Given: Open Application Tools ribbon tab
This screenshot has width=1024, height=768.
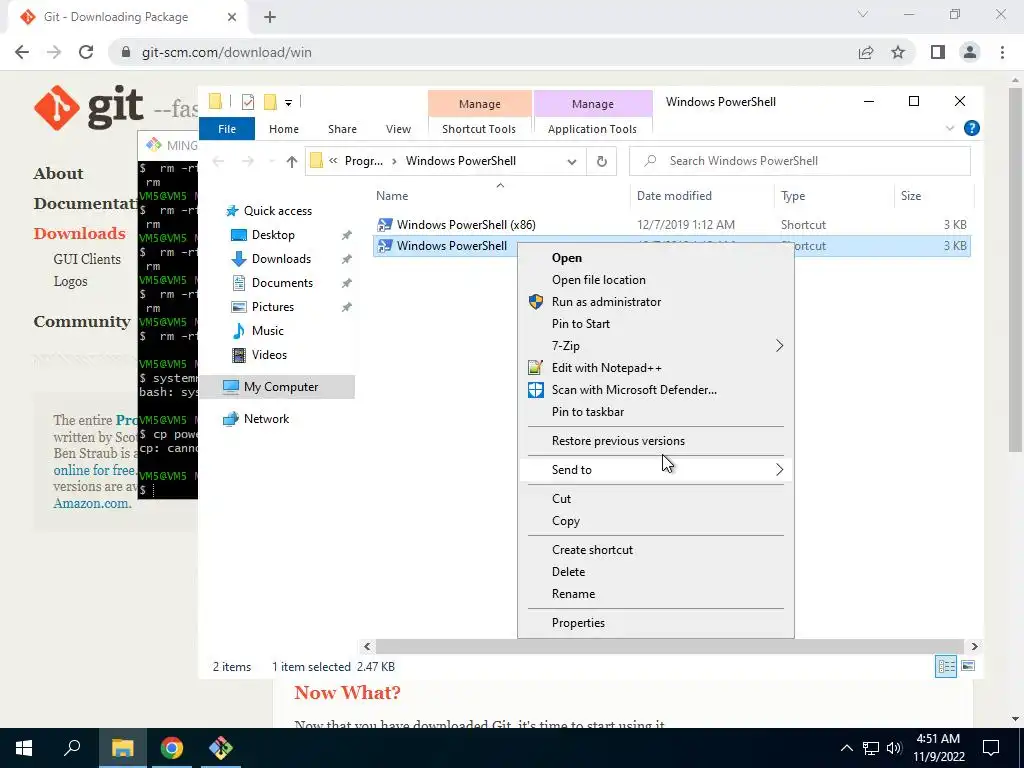Looking at the screenshot, I should [x=592, y=129].
